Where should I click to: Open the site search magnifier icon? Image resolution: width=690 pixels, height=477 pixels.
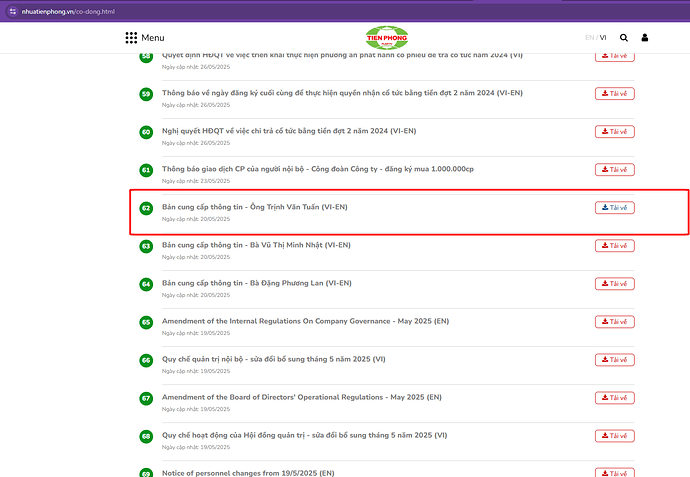624,38
